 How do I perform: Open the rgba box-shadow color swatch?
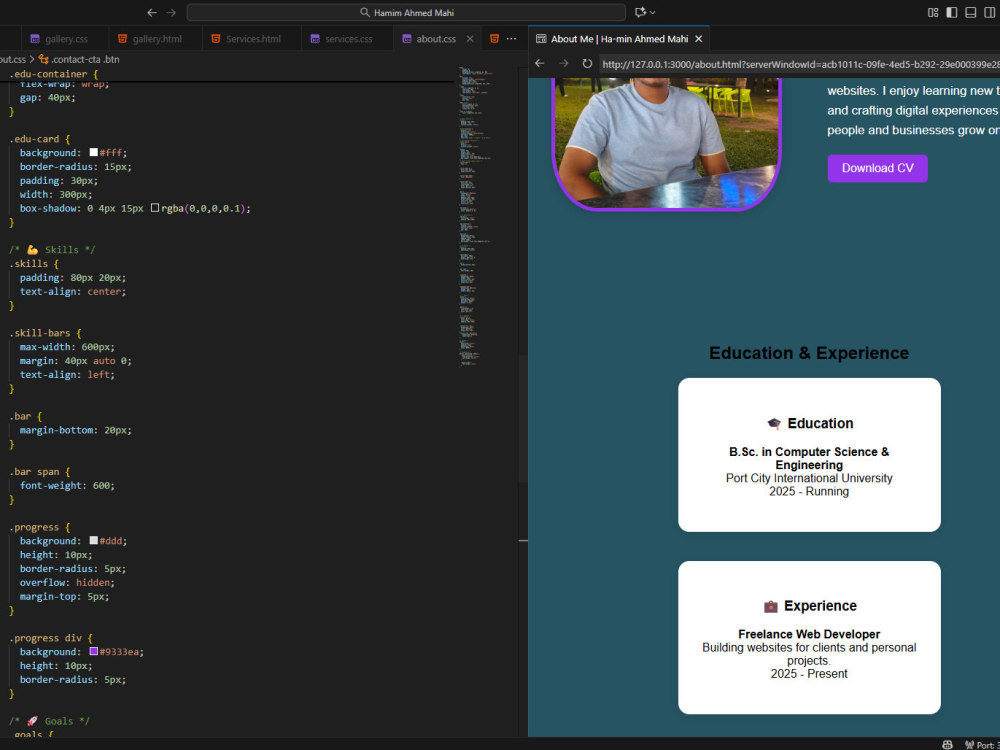[x=155, y=208]
